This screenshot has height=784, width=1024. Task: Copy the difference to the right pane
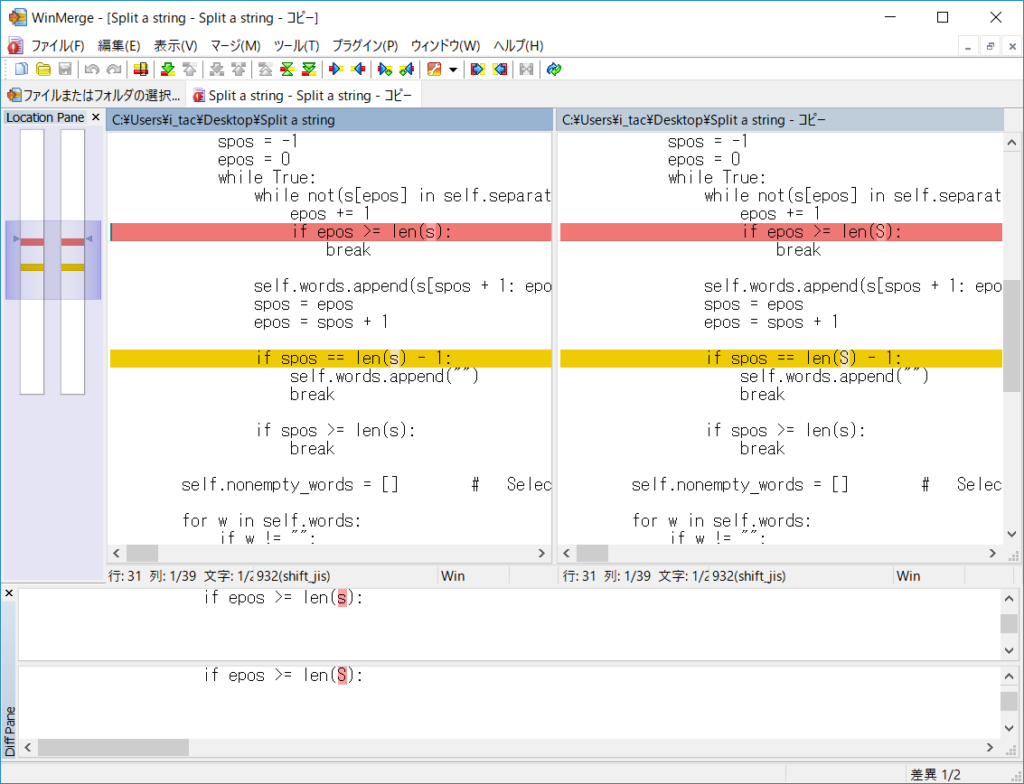tap(336, 69)
